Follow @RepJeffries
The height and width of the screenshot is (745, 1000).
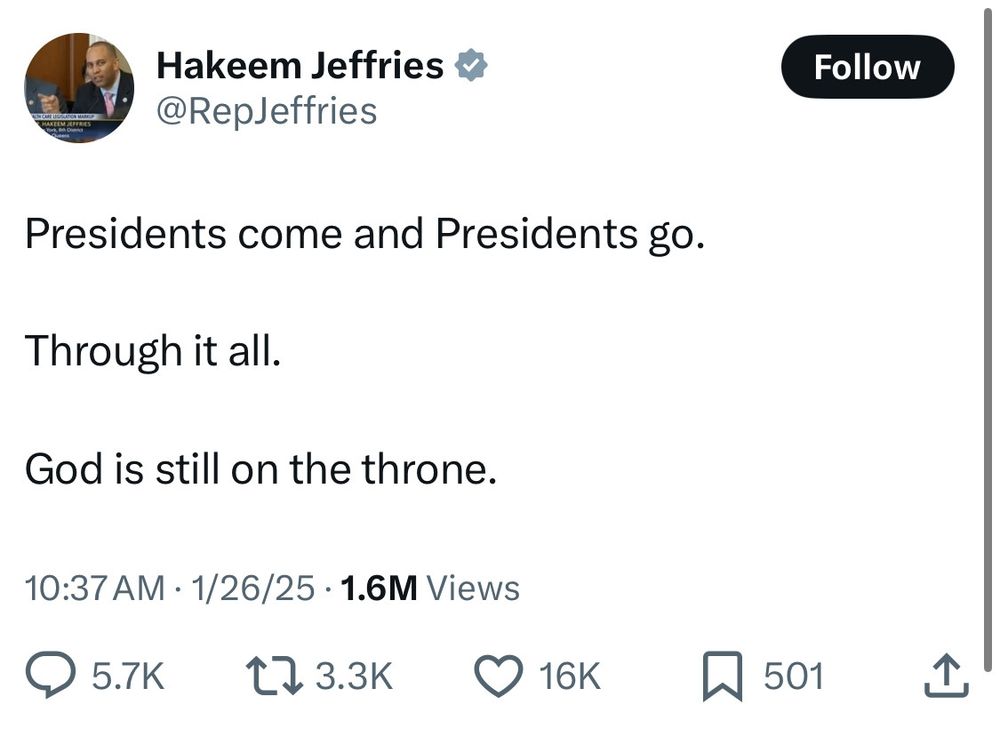867,67
